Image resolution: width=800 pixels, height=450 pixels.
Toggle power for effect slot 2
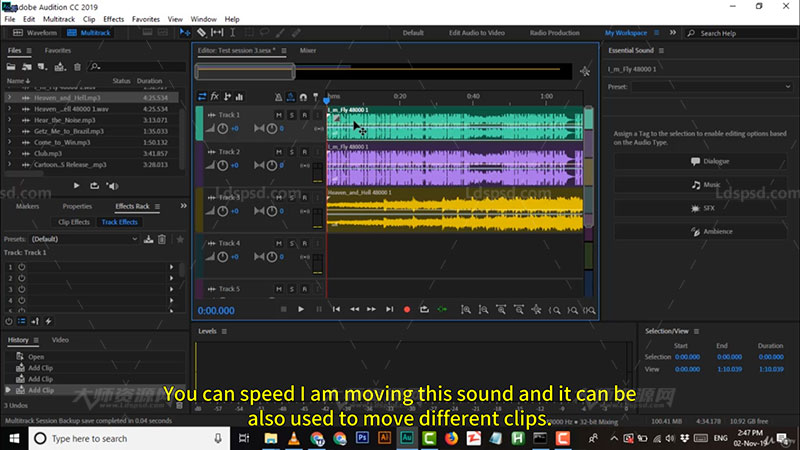point(21,278)
